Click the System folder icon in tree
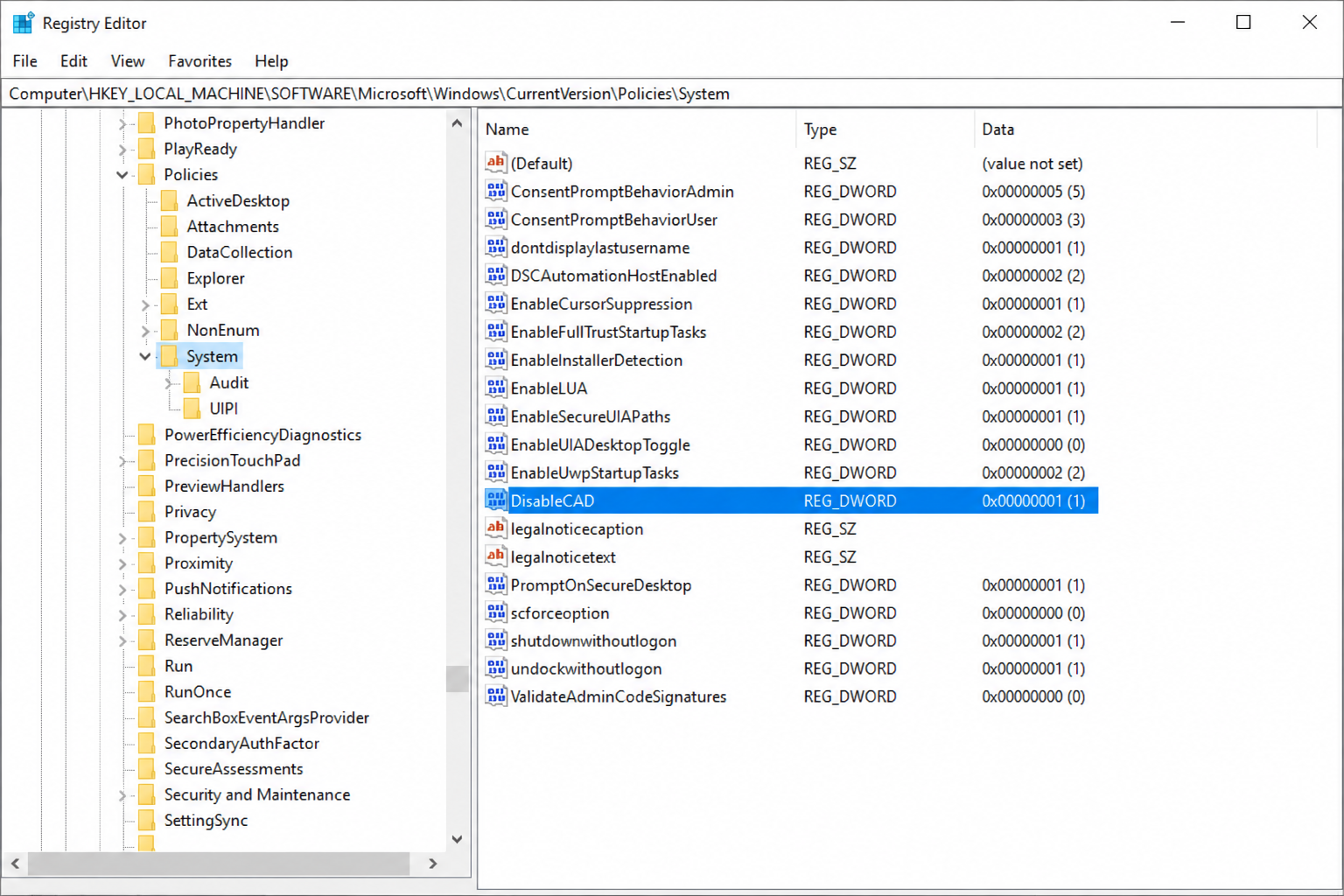 [170, 356]
